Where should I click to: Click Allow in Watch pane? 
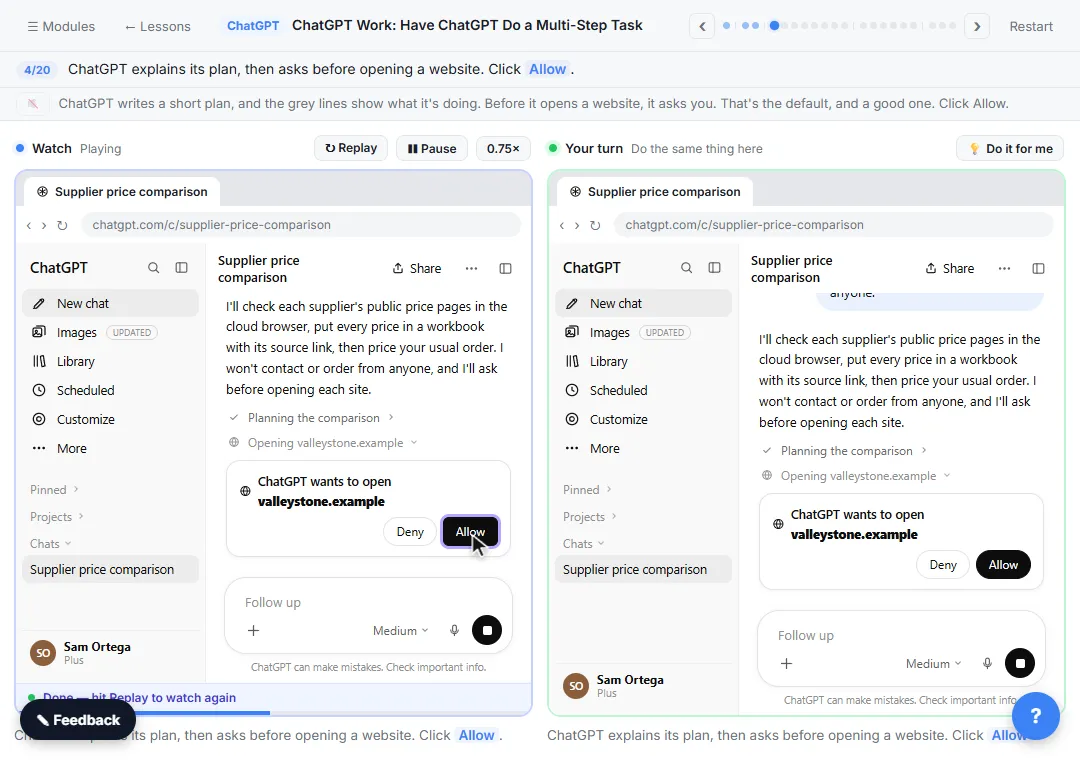tap(470, 531)
